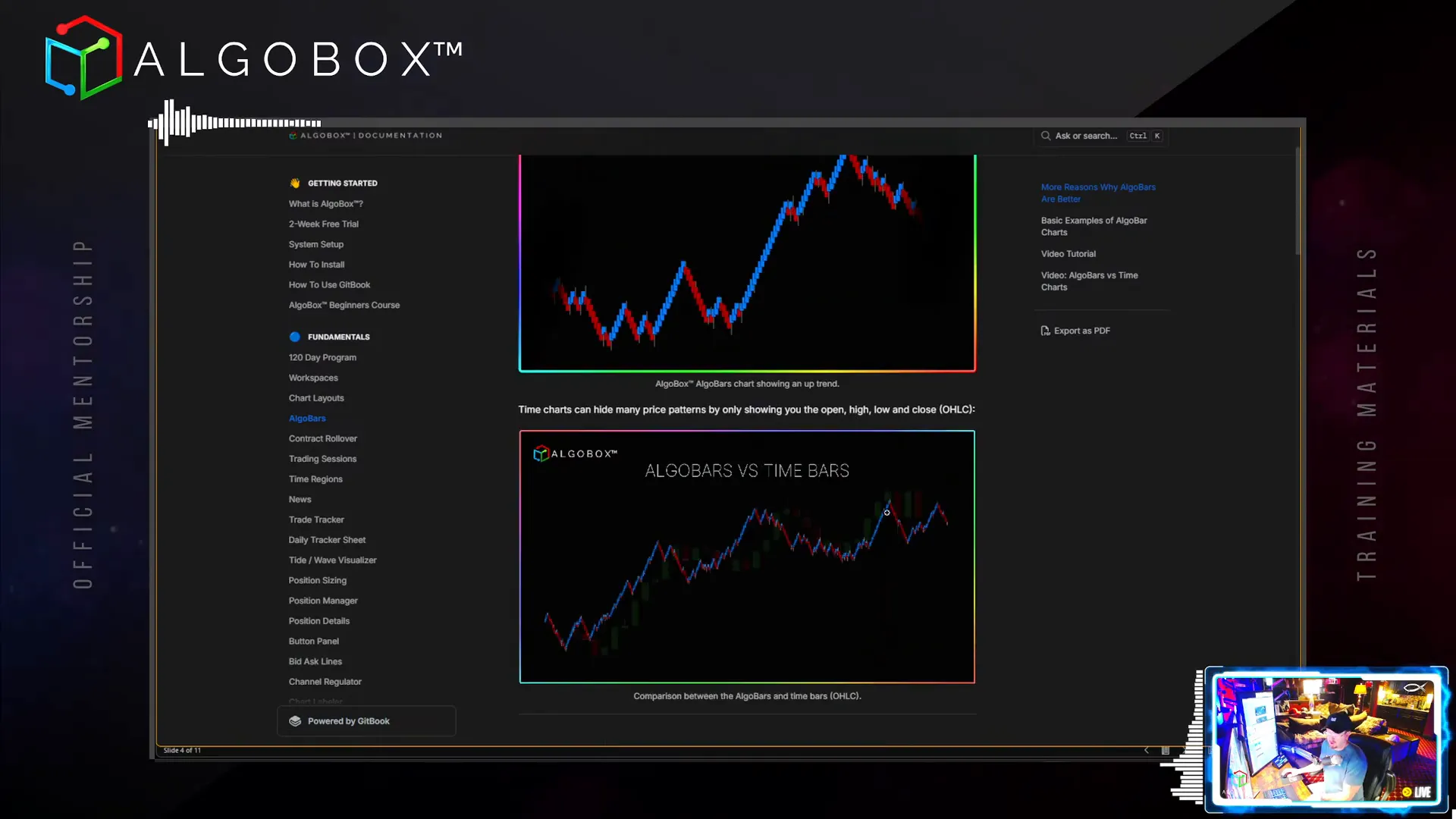Open the Position Details page

(319, 621)
